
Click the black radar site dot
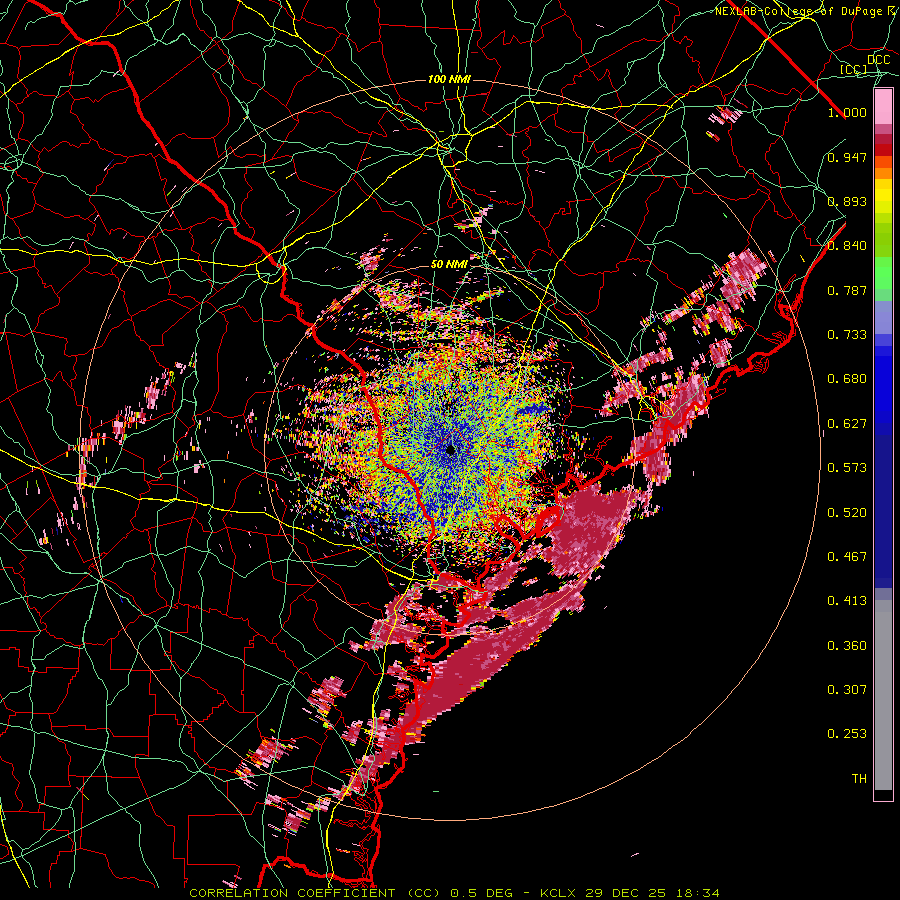(x=450, y=449)
